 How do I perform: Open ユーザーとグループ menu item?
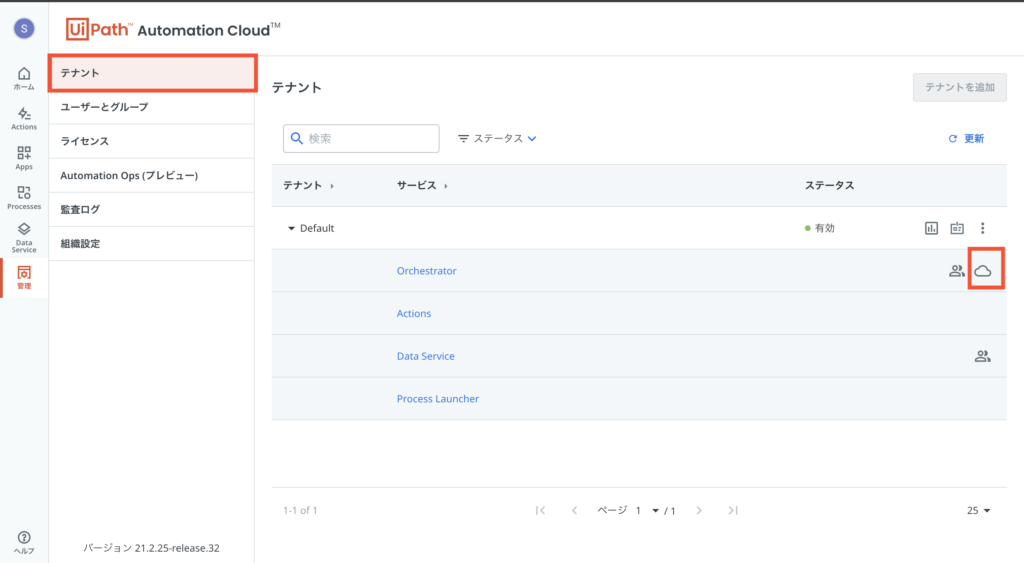(152, 107)
